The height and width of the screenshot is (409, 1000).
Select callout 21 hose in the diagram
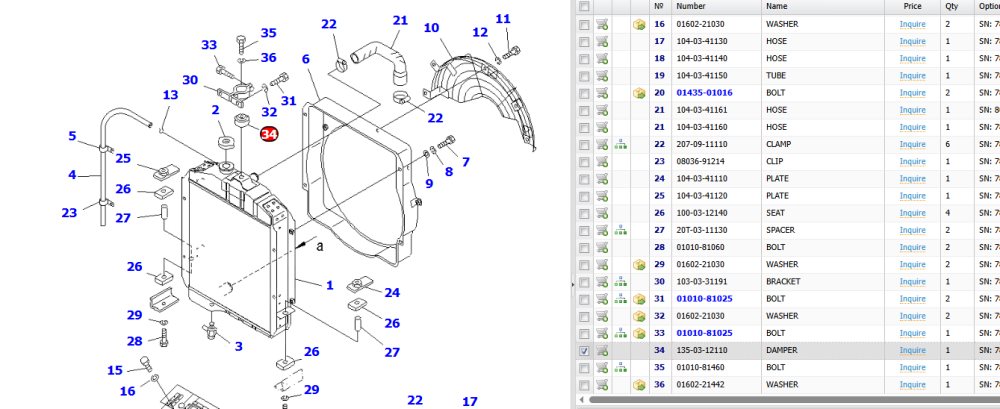[x=400, y=20]
